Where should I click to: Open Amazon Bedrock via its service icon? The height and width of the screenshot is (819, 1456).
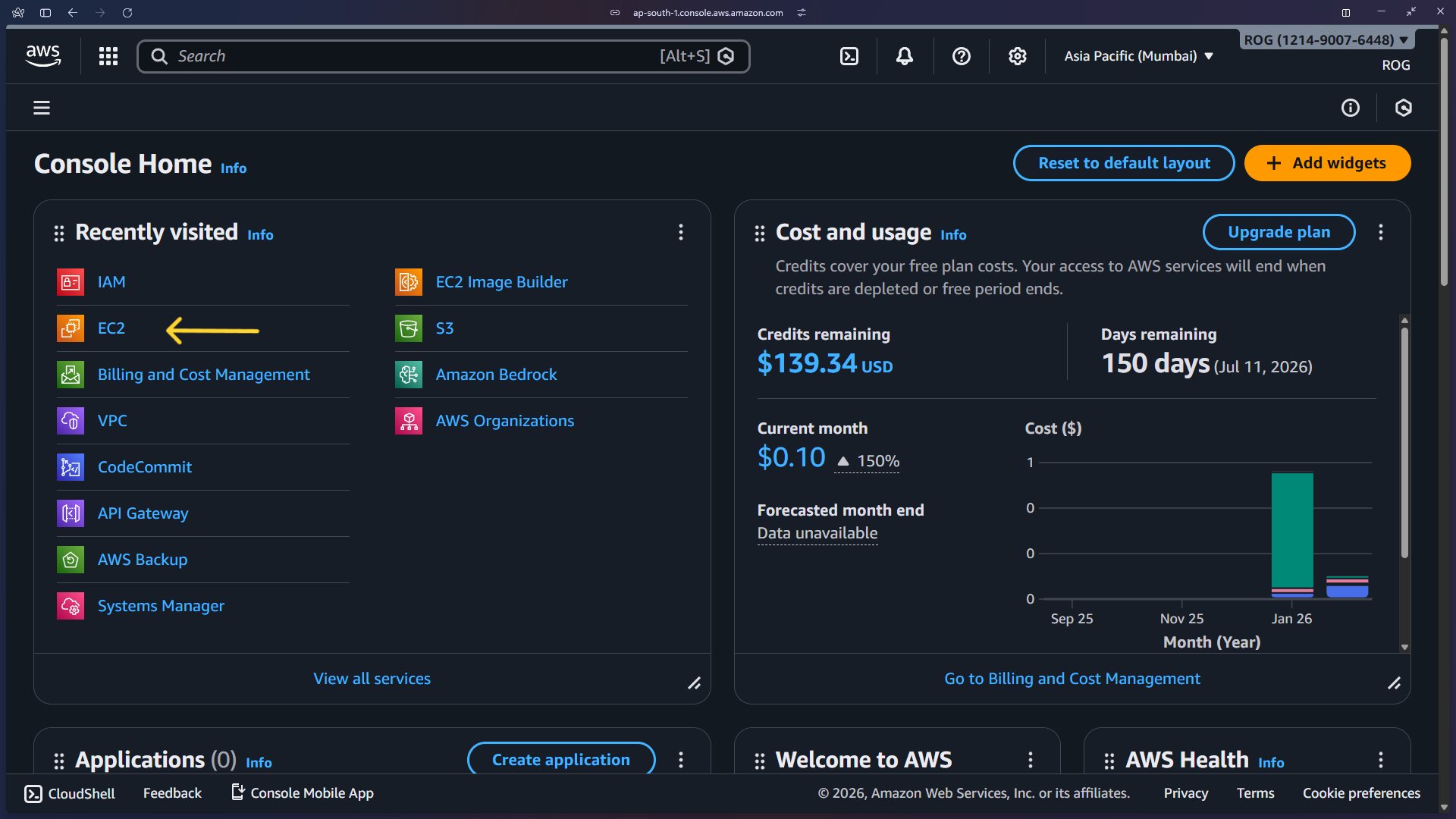[408, 374]
